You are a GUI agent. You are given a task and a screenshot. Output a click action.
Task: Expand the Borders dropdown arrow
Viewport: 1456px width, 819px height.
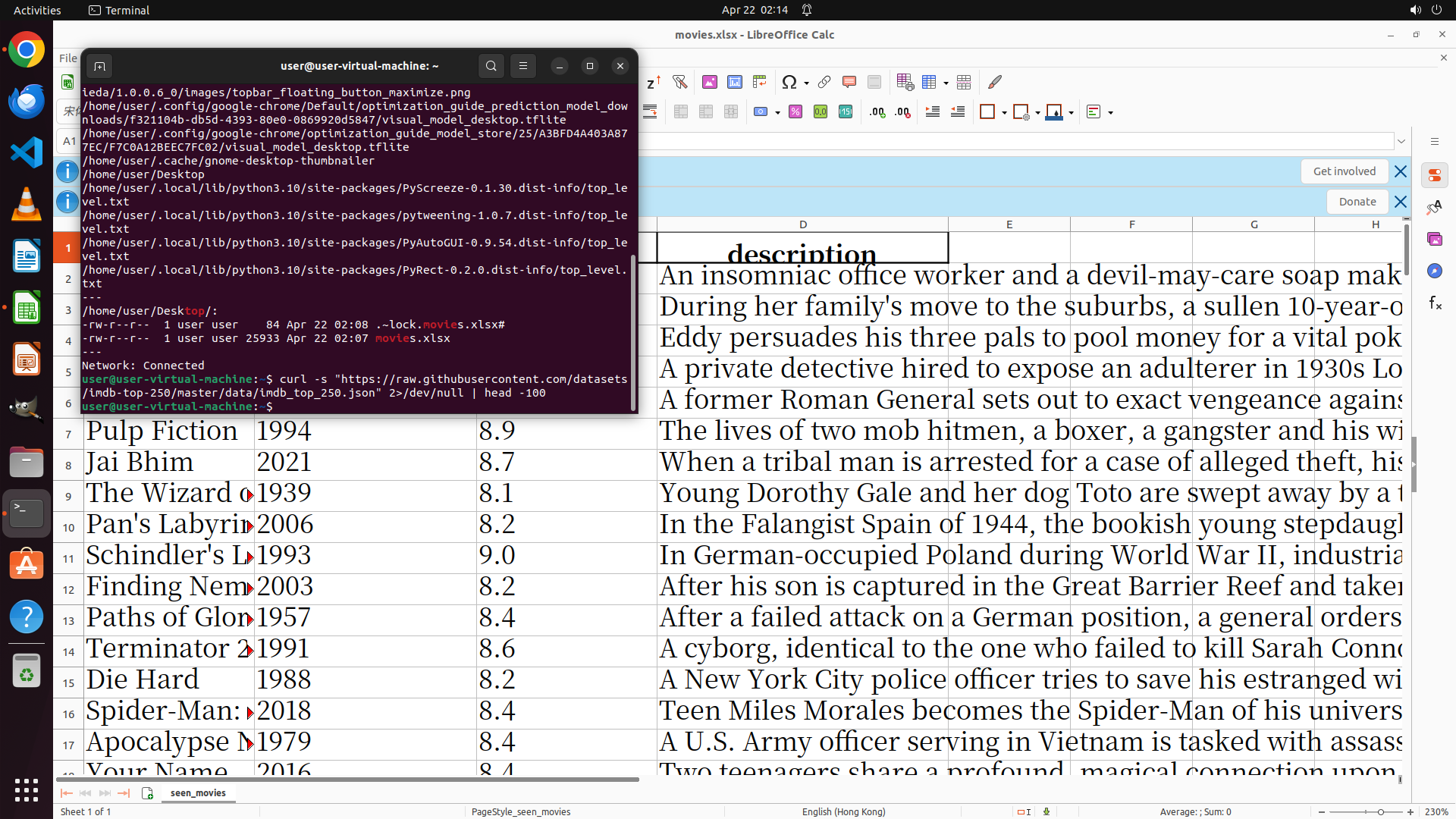click(x=1004, y=113)
